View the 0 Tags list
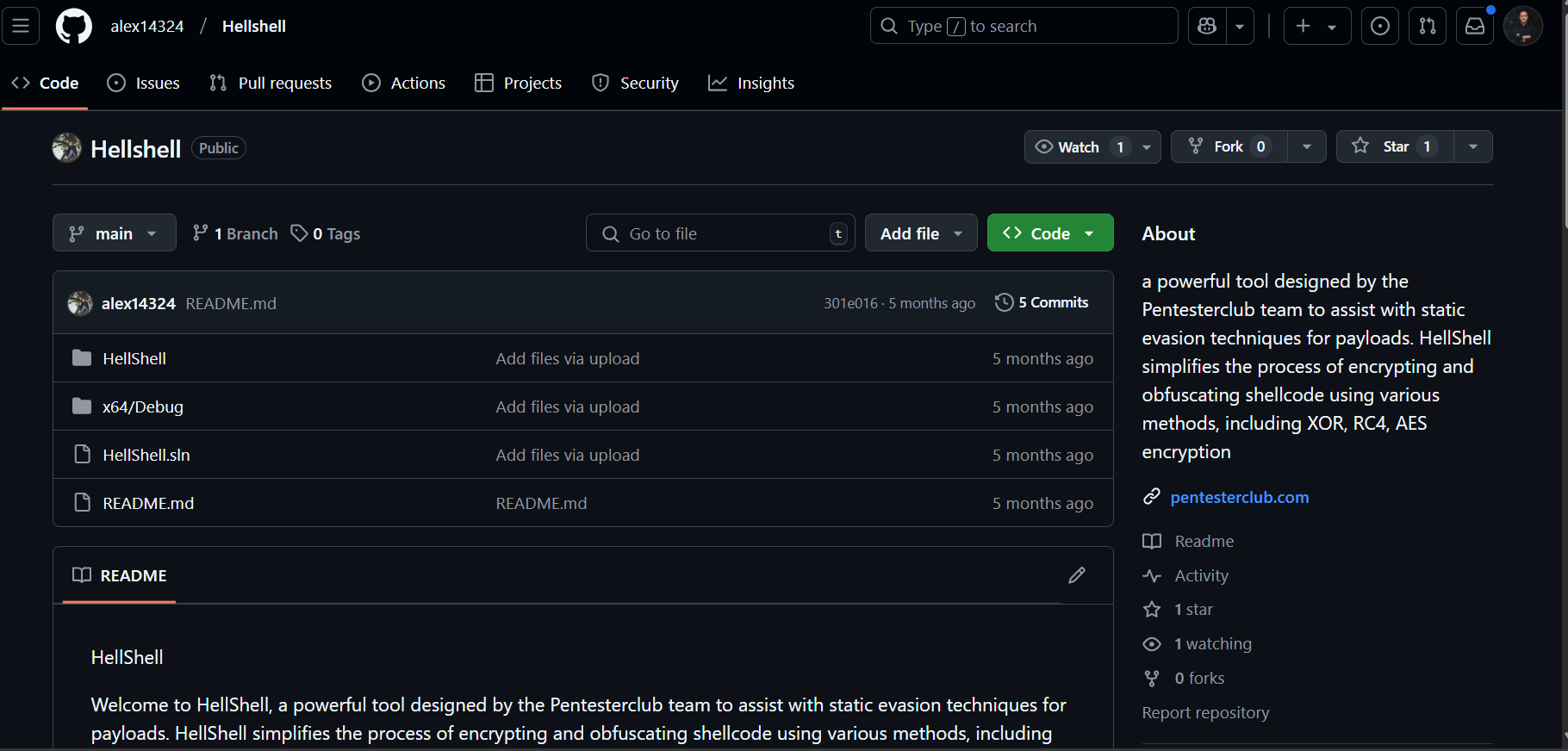Image resolution: width=1568 pixels, height=751 pixels. click(x=326, y=233)
